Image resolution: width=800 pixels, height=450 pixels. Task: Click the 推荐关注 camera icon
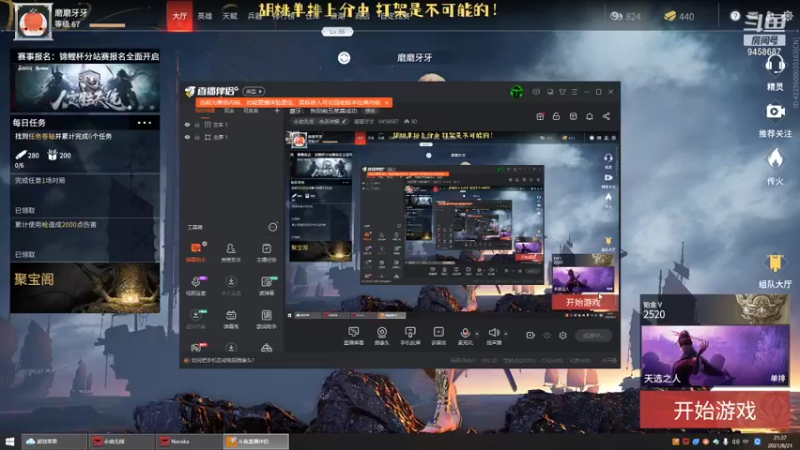tap(775, 111)
